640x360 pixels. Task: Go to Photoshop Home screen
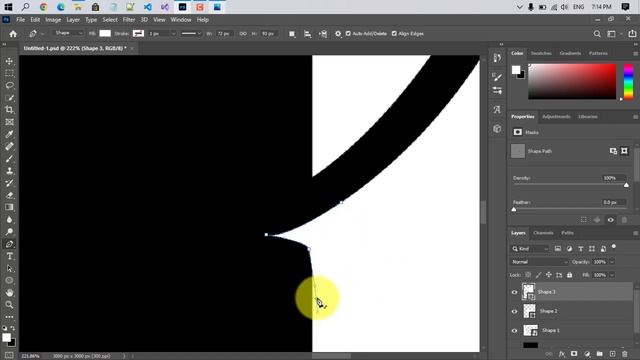click(x=13, y=34)
